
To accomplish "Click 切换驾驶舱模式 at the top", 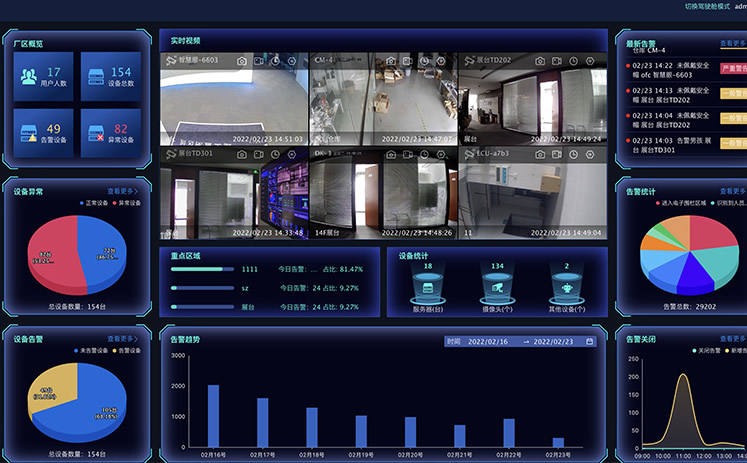I will 707,6.
